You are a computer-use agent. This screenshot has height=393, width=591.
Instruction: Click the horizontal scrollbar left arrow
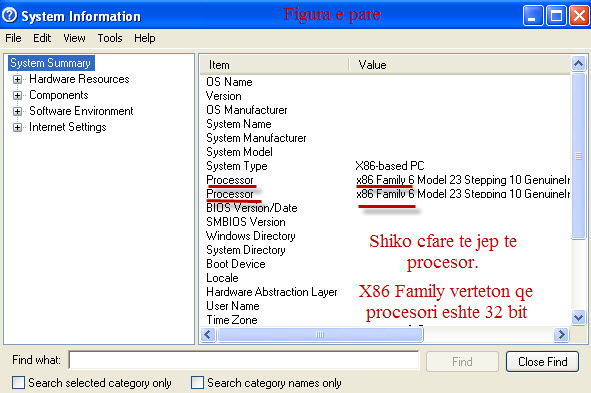click(x=208, y=334)
